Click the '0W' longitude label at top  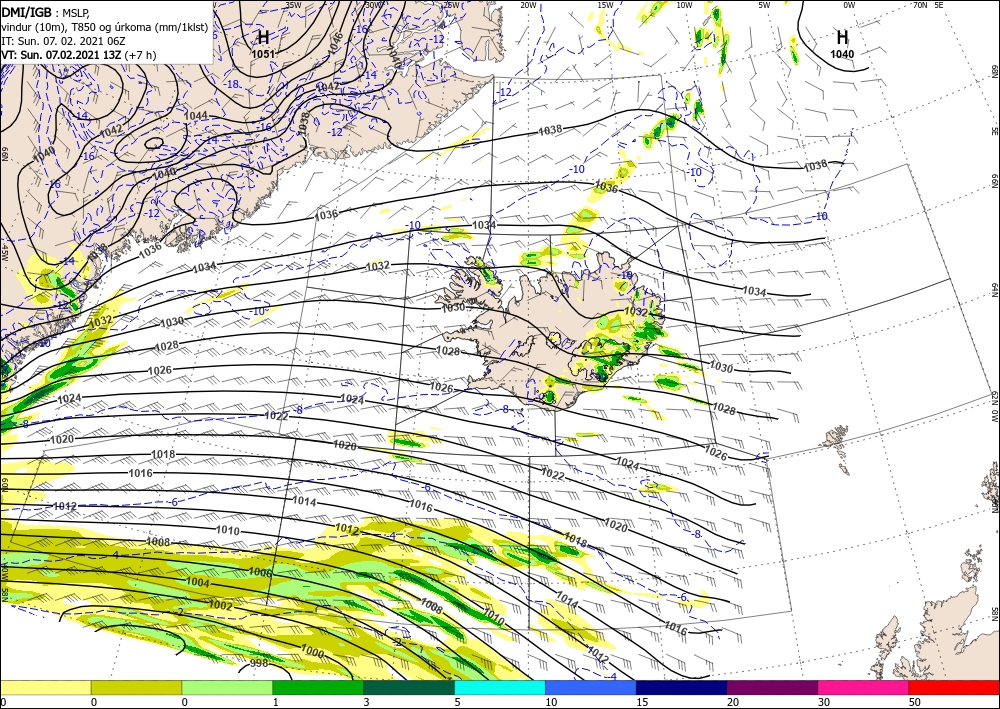click(849, 5)
